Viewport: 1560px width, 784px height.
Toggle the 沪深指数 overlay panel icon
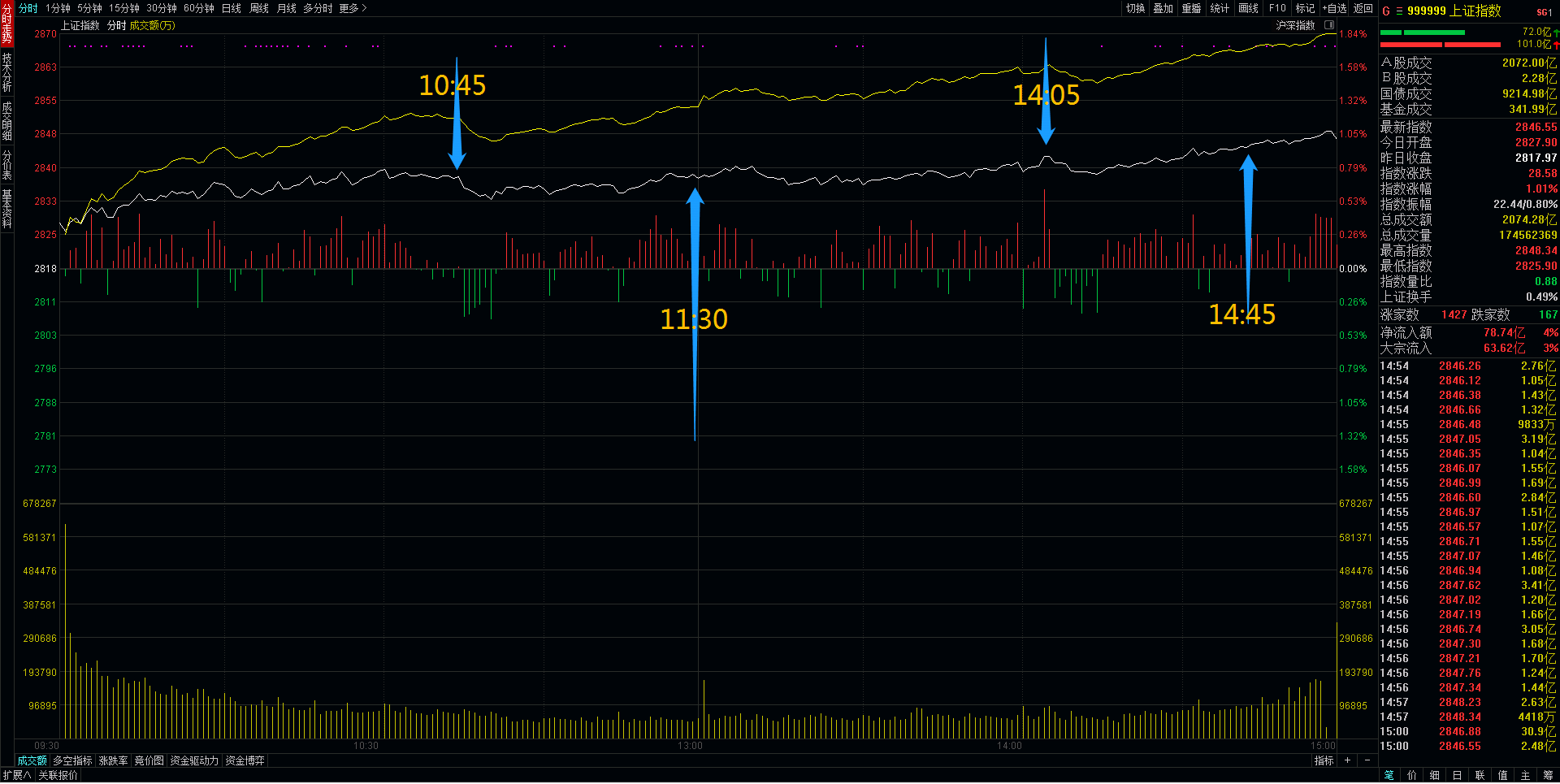(x=1329, y=25)
